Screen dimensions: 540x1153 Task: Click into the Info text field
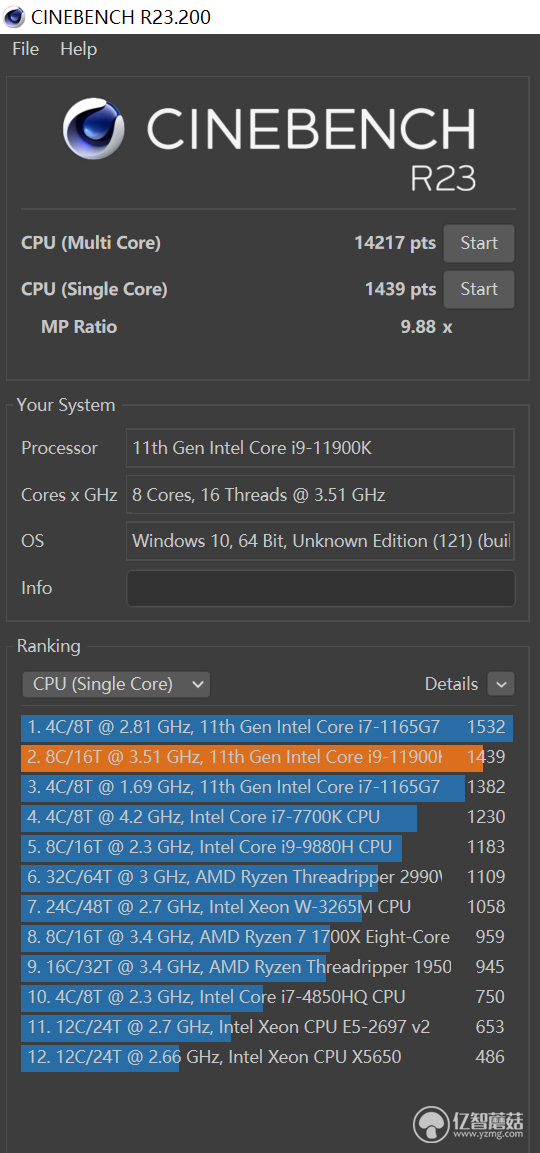point(321,588)
